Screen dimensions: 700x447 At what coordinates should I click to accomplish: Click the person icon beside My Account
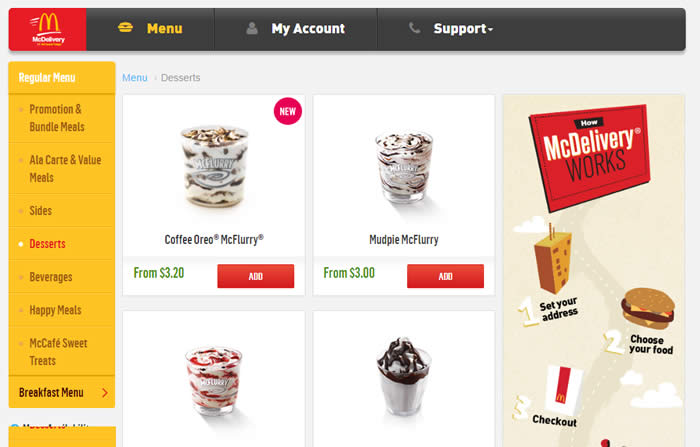pyautogui.click(x=252, y=28)
